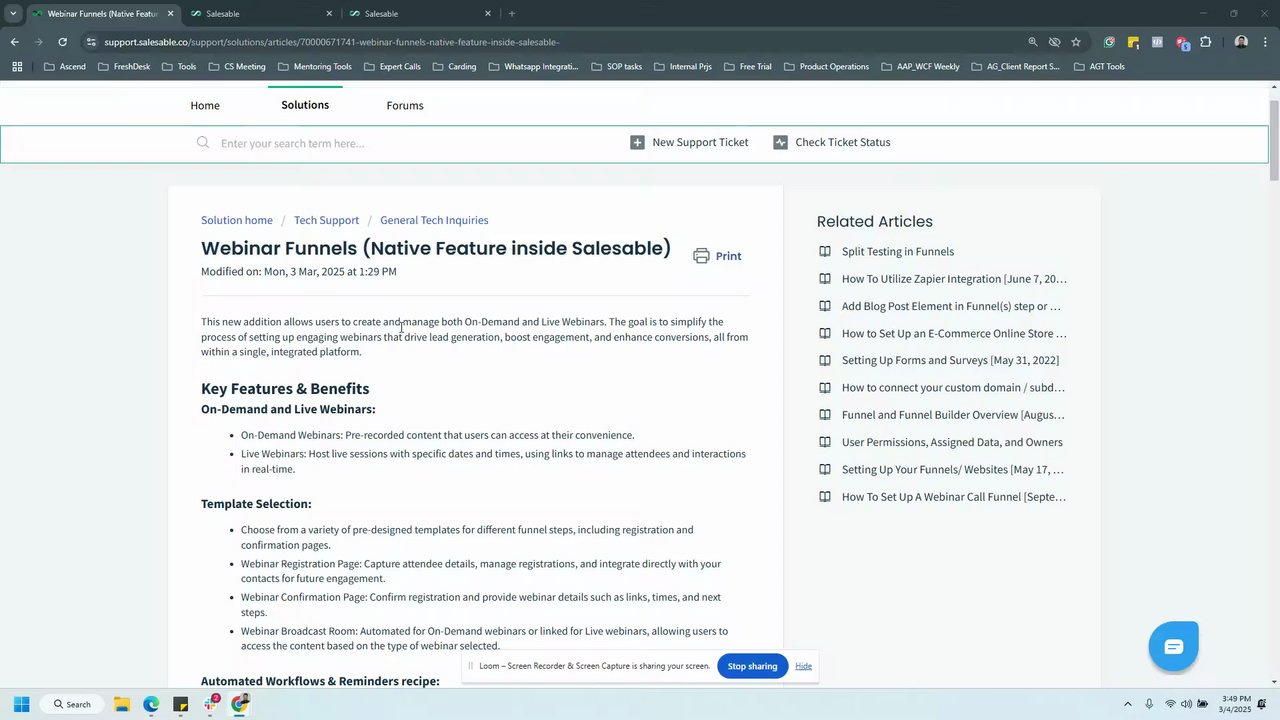
Task: Open the General Tech Inquiries breadcrumb
Action: pos(434,220)
